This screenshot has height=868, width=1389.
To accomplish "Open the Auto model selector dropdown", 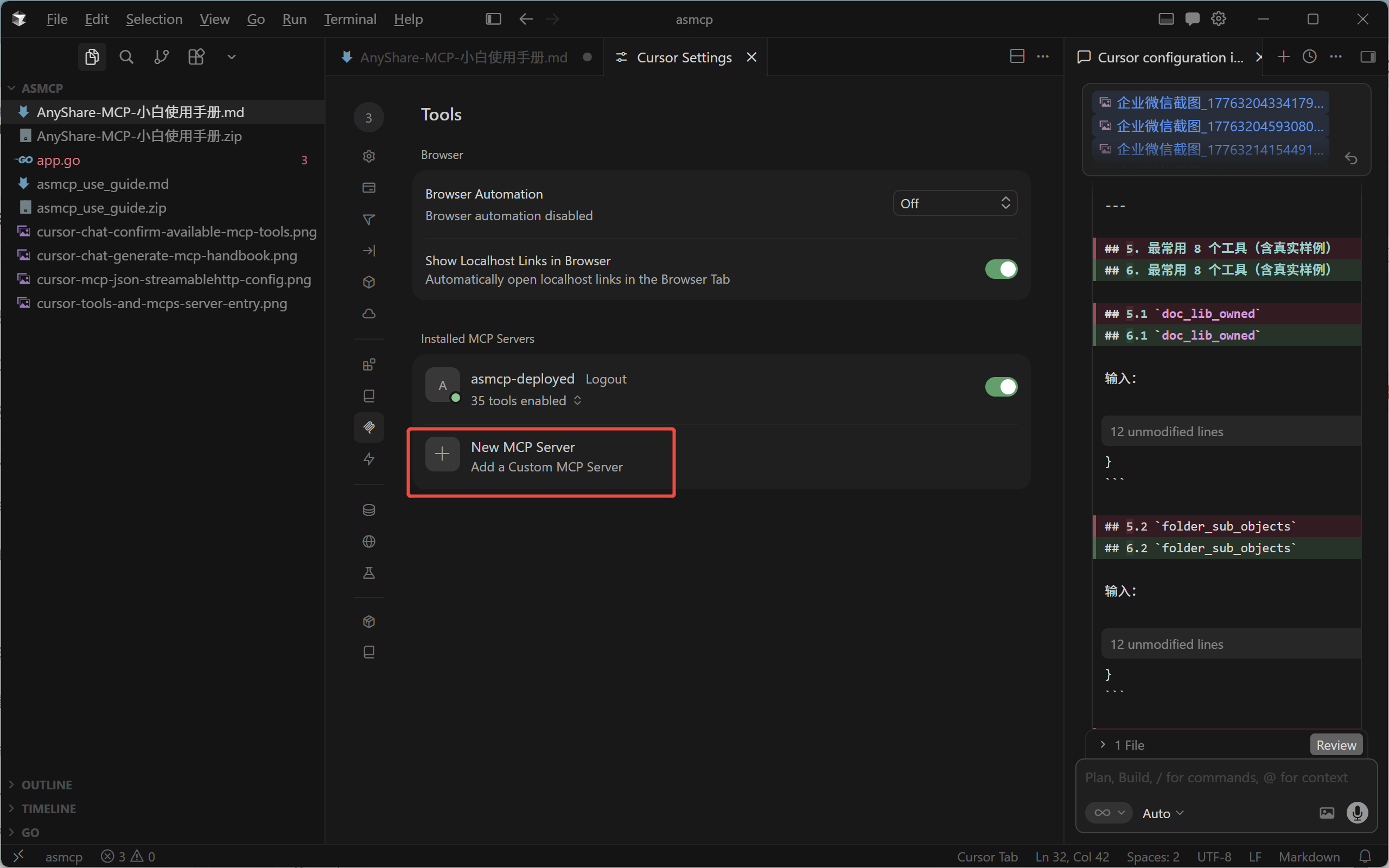I will [x=1163, y=813].
